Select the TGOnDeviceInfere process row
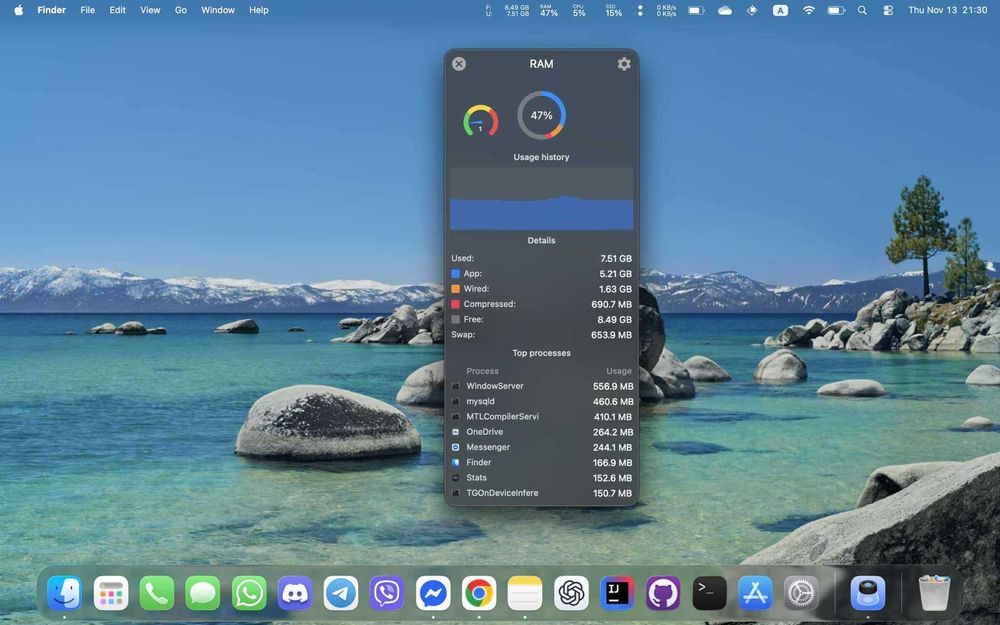The image size is (1000, 625). pos(541,493)
